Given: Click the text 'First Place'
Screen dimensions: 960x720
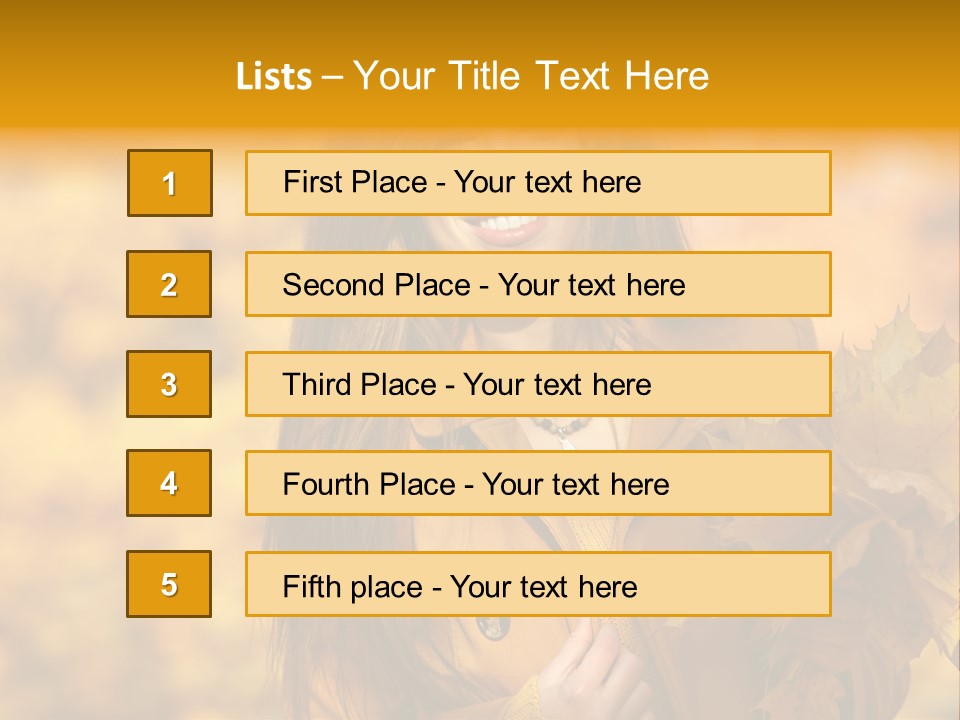Looking at the screenshot, I should 355,182.
